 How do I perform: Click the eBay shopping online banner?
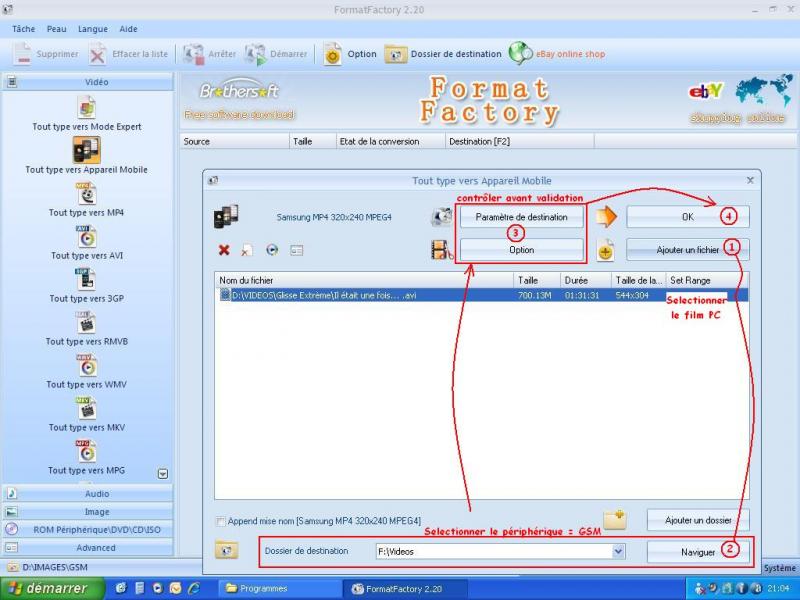click(740, 99)
